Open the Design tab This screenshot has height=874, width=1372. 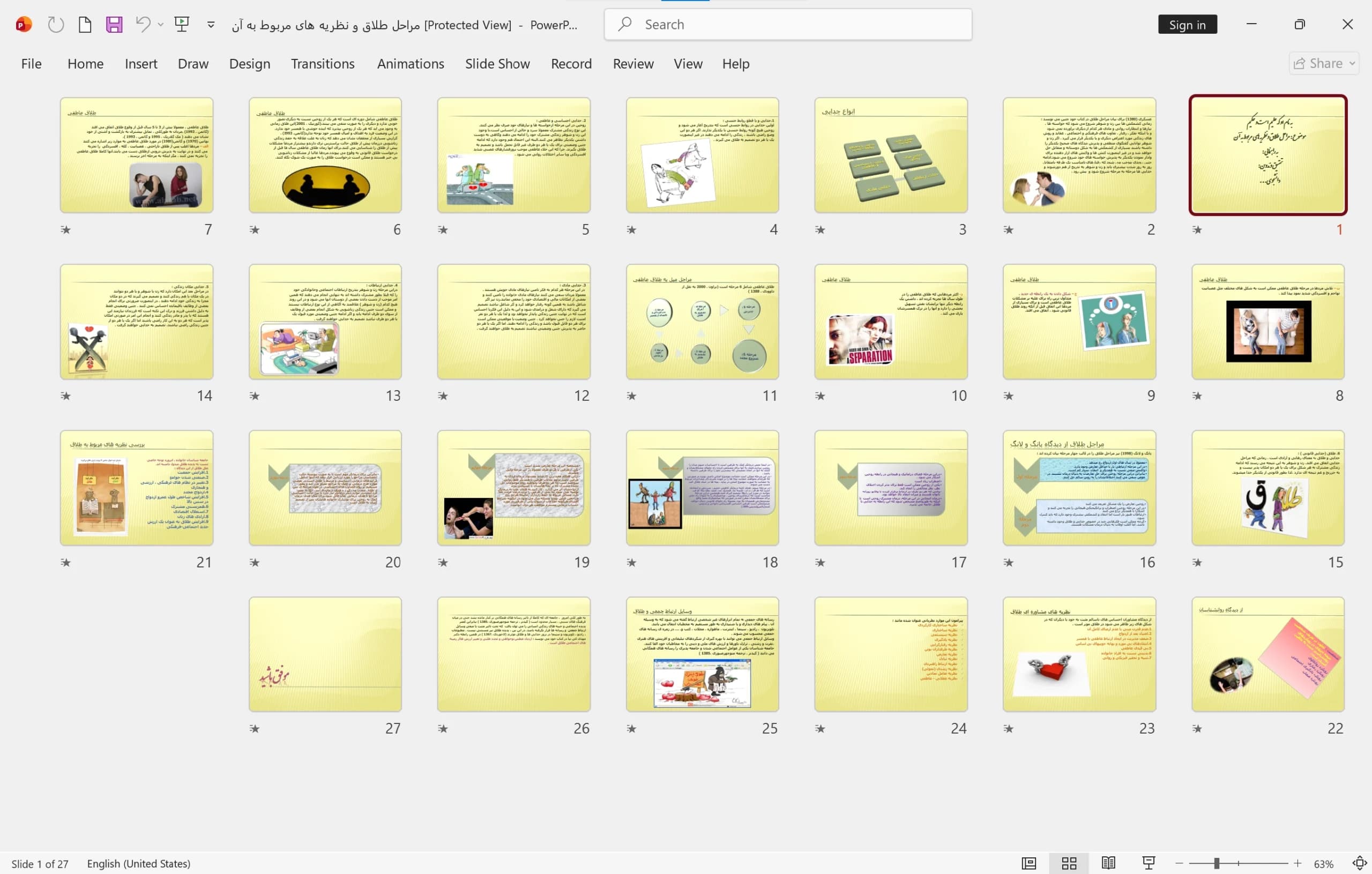(250, 64)
